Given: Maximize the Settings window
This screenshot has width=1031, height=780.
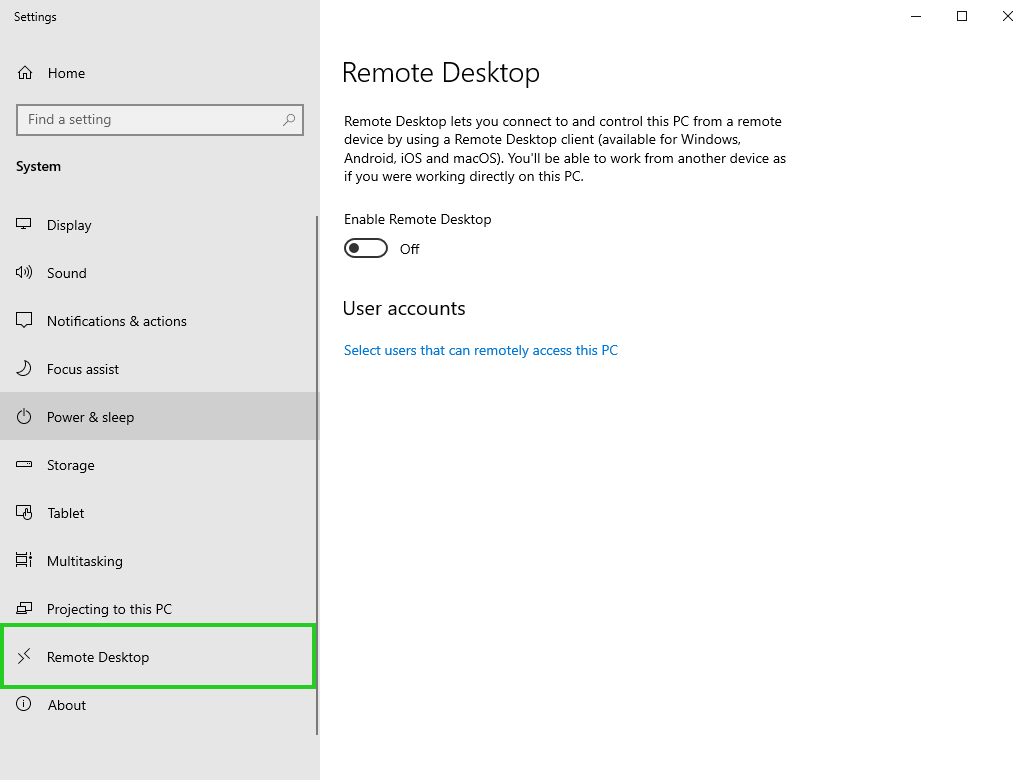Looking at the screenshot, I should pyautogui.click(x=962, y=16).
